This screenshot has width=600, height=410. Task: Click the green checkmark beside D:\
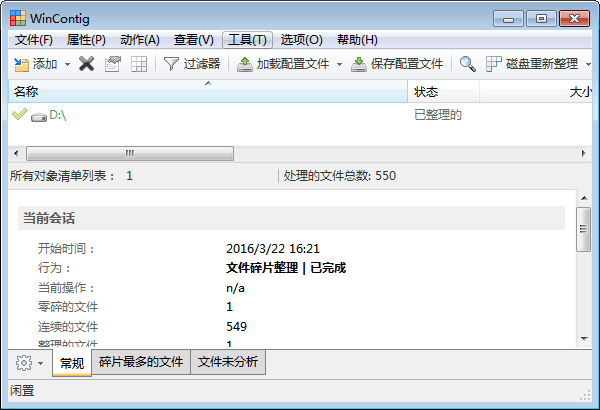coord(20,114)
